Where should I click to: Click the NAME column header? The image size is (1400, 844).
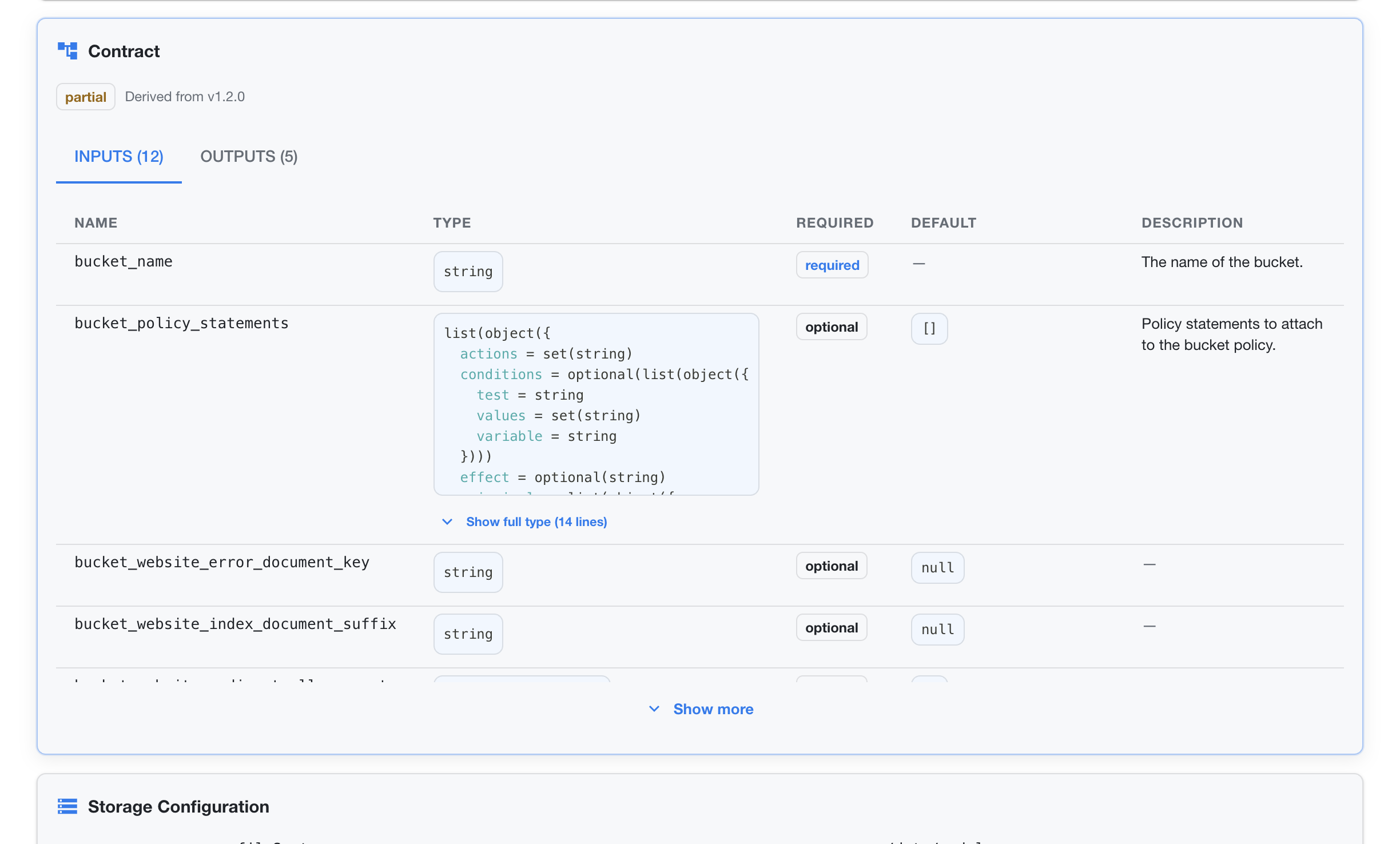[96, 223]
